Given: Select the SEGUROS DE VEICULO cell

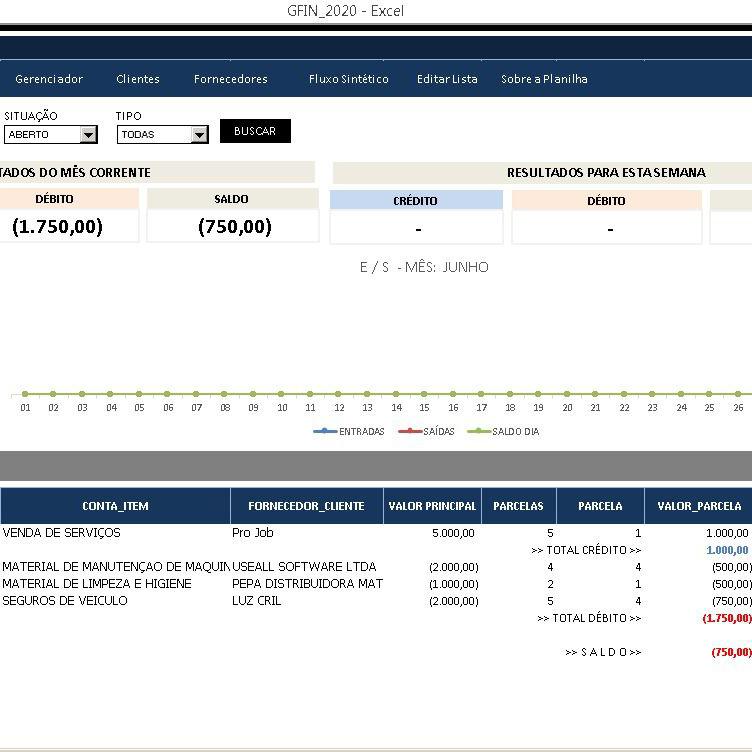Looking at the screenshot, I should click(65, 601).
